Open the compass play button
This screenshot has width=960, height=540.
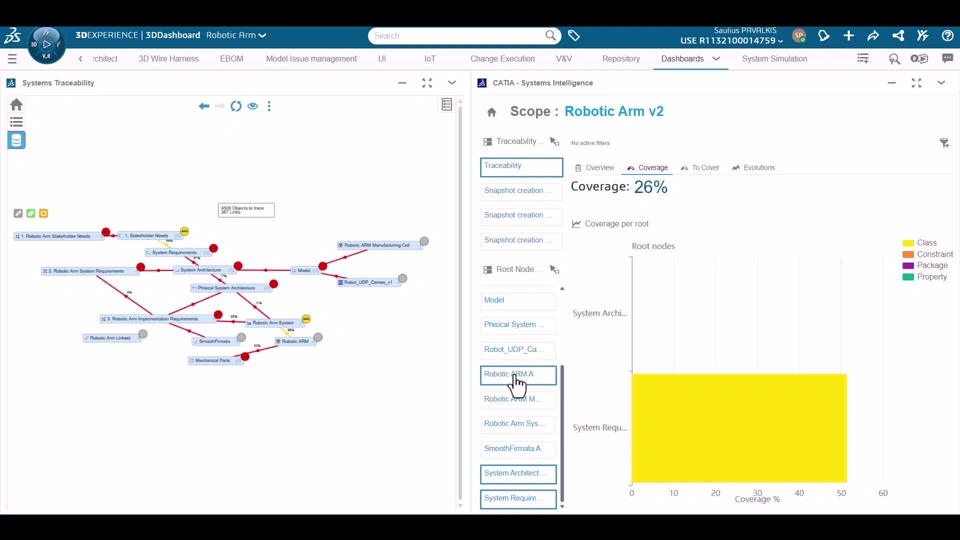[47, 44]
